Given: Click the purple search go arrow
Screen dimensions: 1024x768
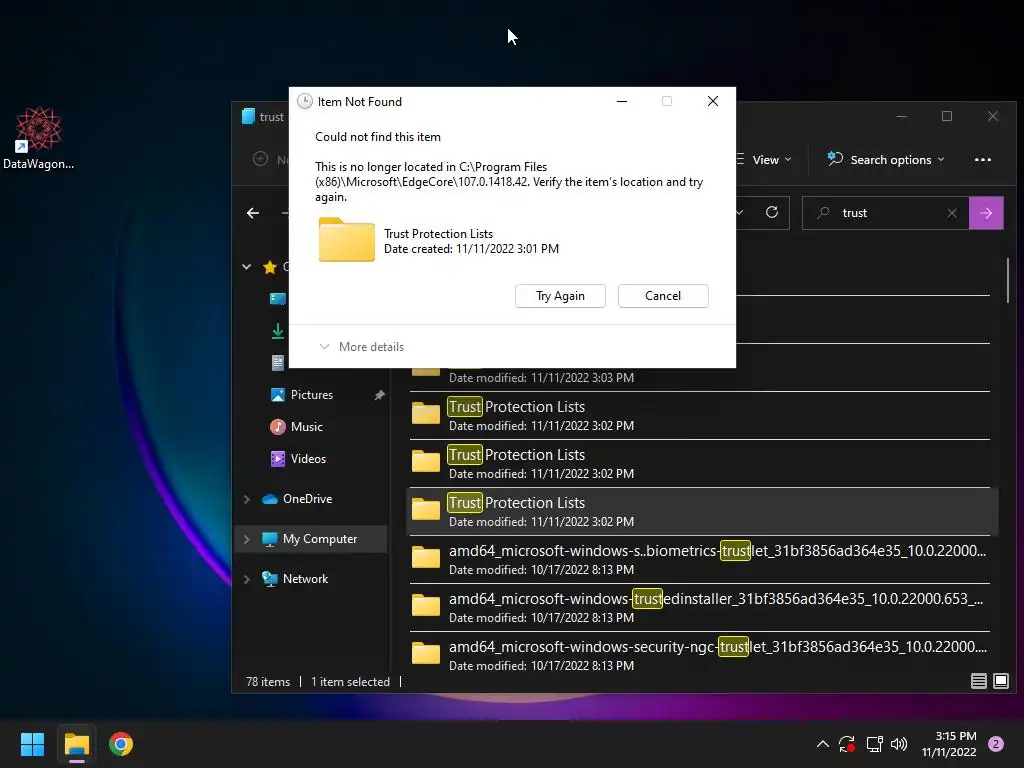Looking at the screenshot, I should coord(986,213).
